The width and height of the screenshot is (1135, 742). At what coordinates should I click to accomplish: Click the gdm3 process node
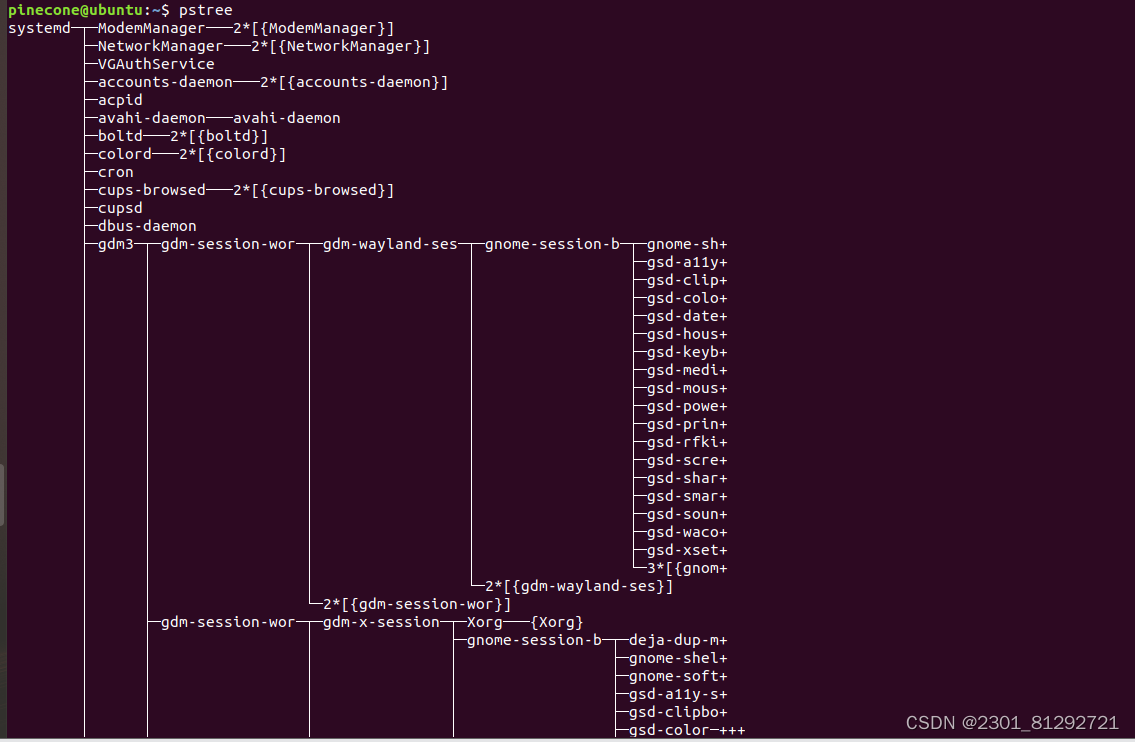pos(116,245)
